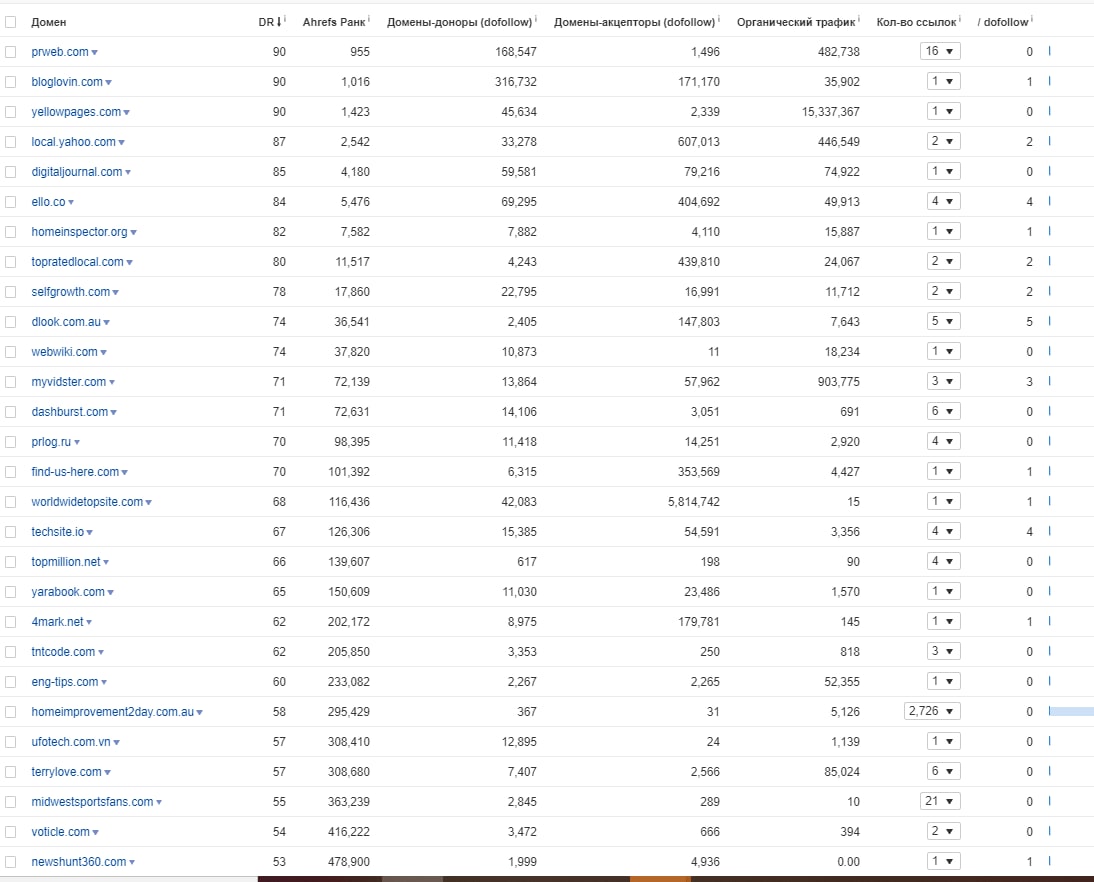Click the caret next to yarabook.com
Screen dimensions: 1094x882
[x=110, y=592]
